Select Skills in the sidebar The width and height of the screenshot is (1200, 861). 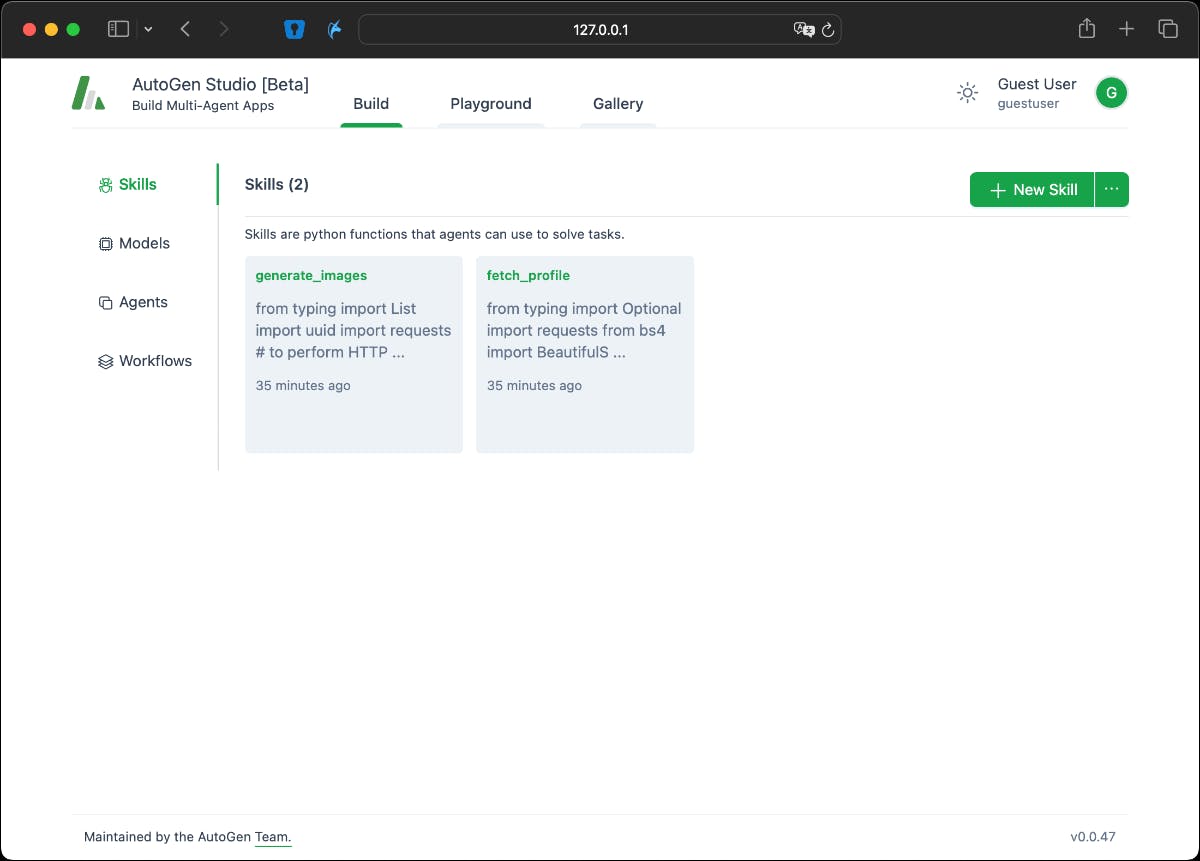(x=137, y=185)
